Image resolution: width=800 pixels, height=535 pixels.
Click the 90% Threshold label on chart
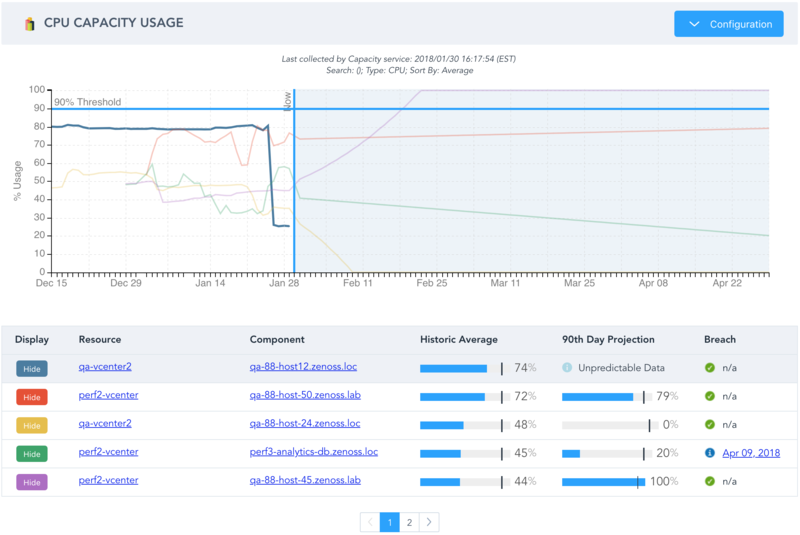pyautogui.click(x=88, y=102)
